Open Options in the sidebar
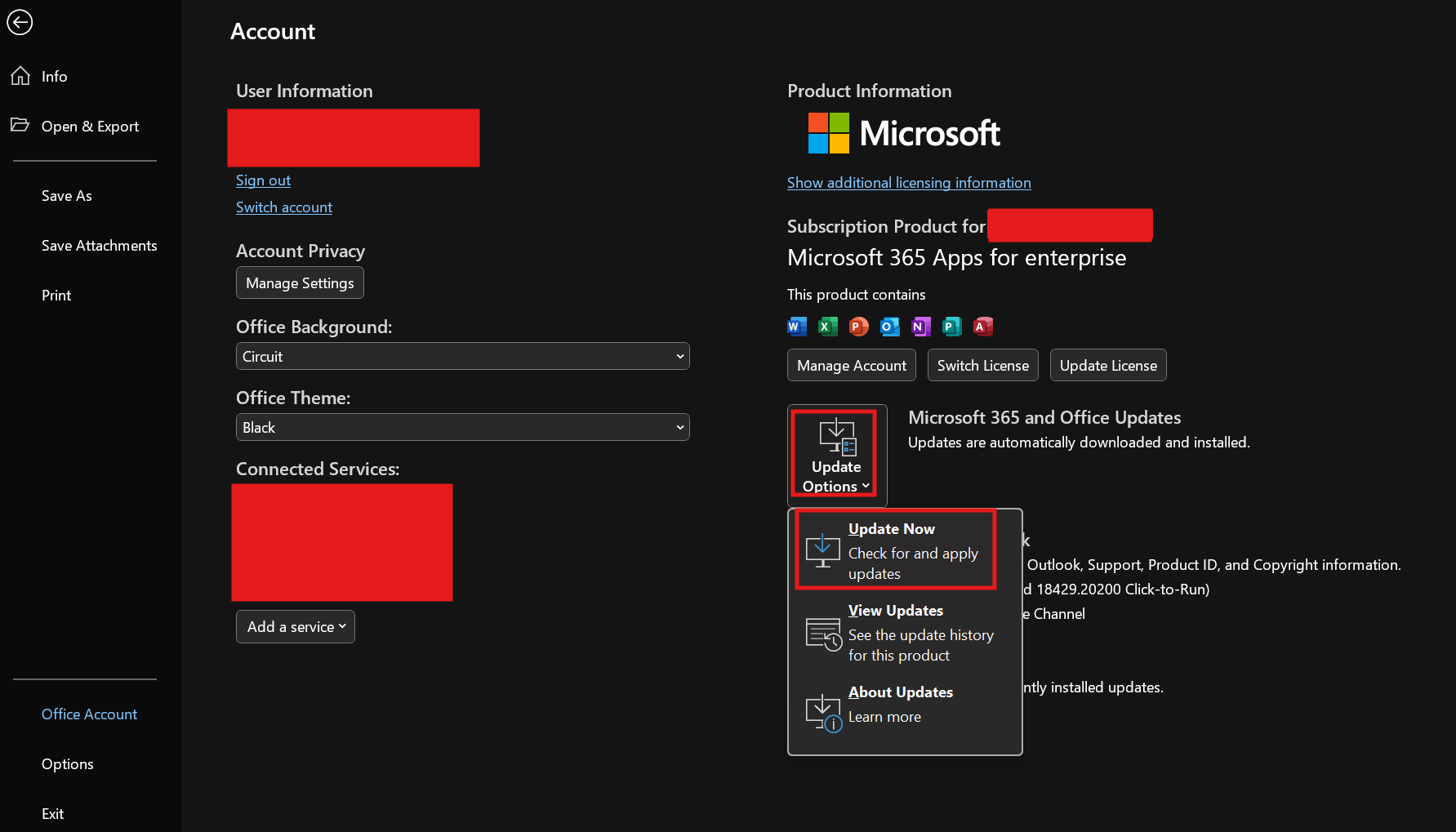The image size is (1456, 832). point(68,764)
